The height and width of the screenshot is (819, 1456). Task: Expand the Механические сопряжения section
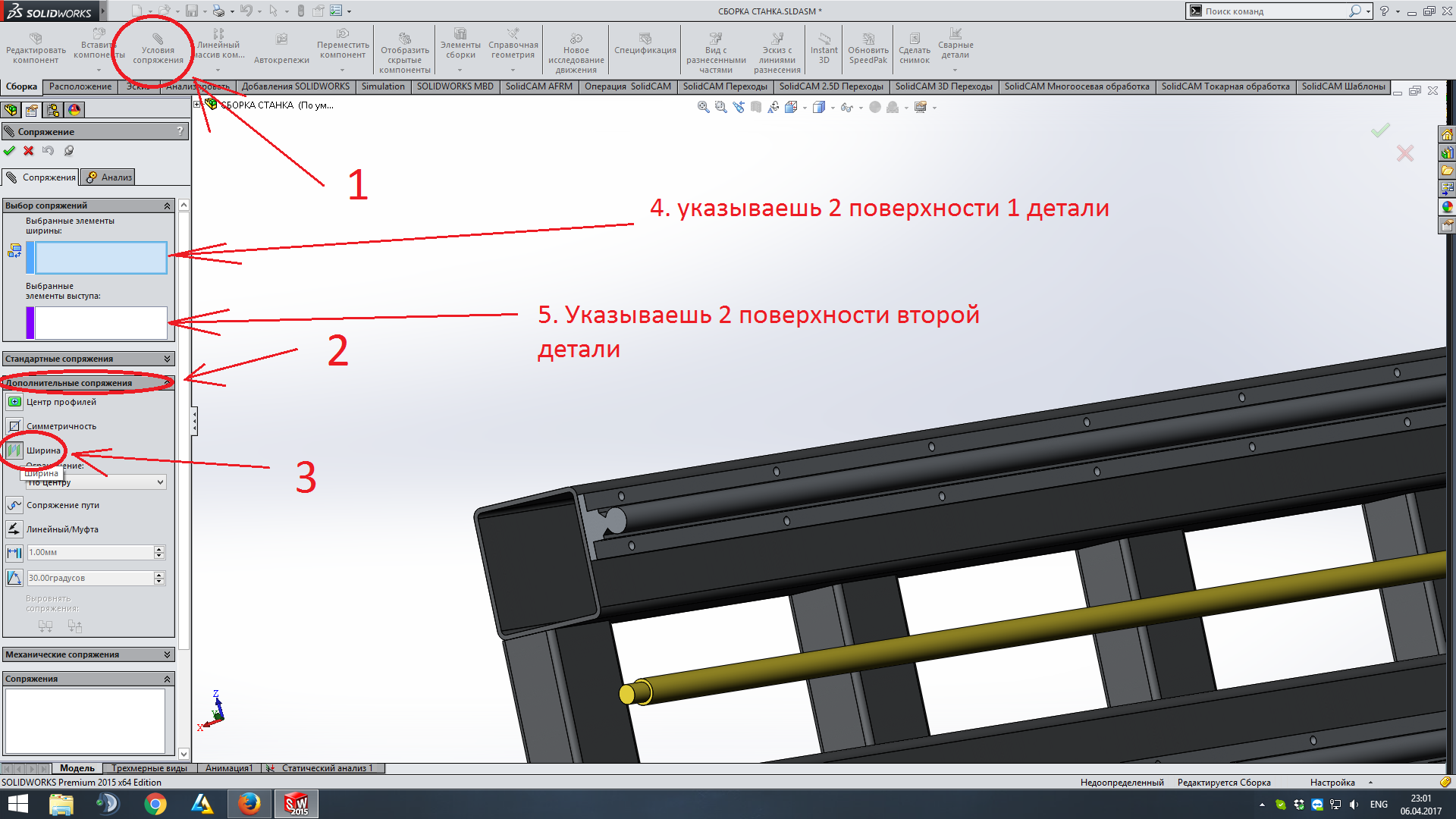click(x=167, y=654)
